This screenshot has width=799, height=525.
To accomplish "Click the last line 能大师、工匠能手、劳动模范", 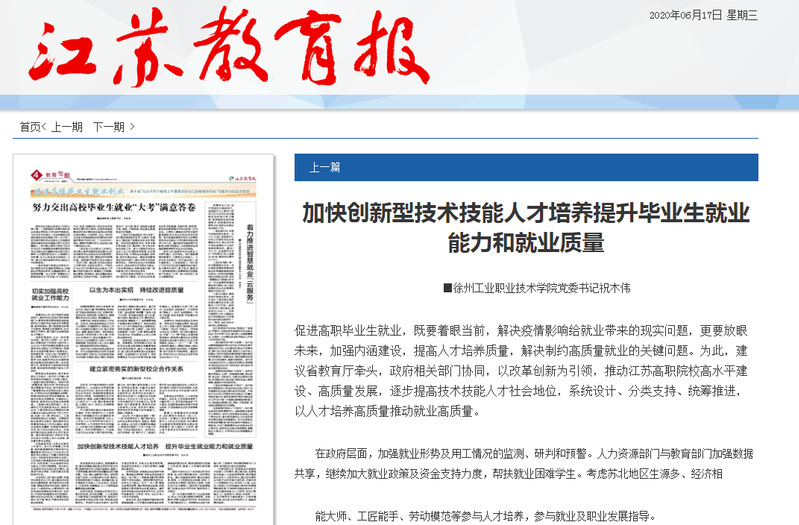I will pyautogui.click(x=483, y=515).
